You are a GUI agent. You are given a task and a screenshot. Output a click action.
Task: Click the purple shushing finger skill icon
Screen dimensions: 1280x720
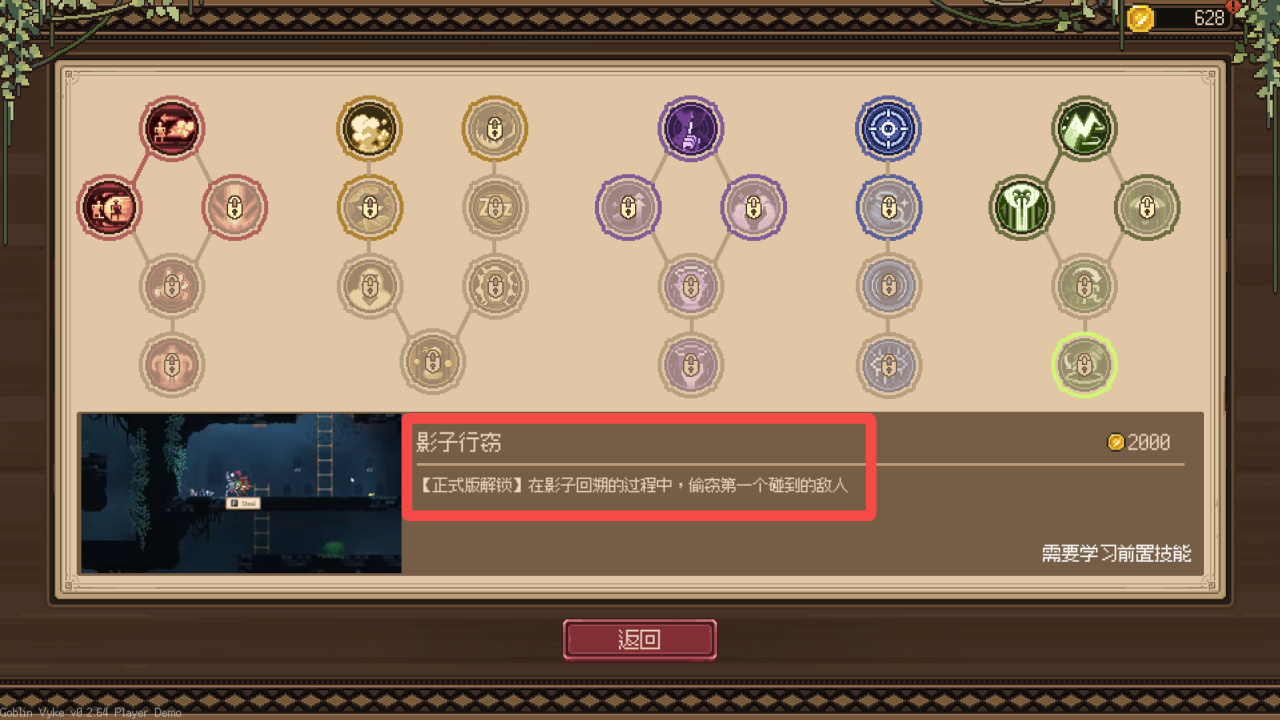(x=691, y=129)
